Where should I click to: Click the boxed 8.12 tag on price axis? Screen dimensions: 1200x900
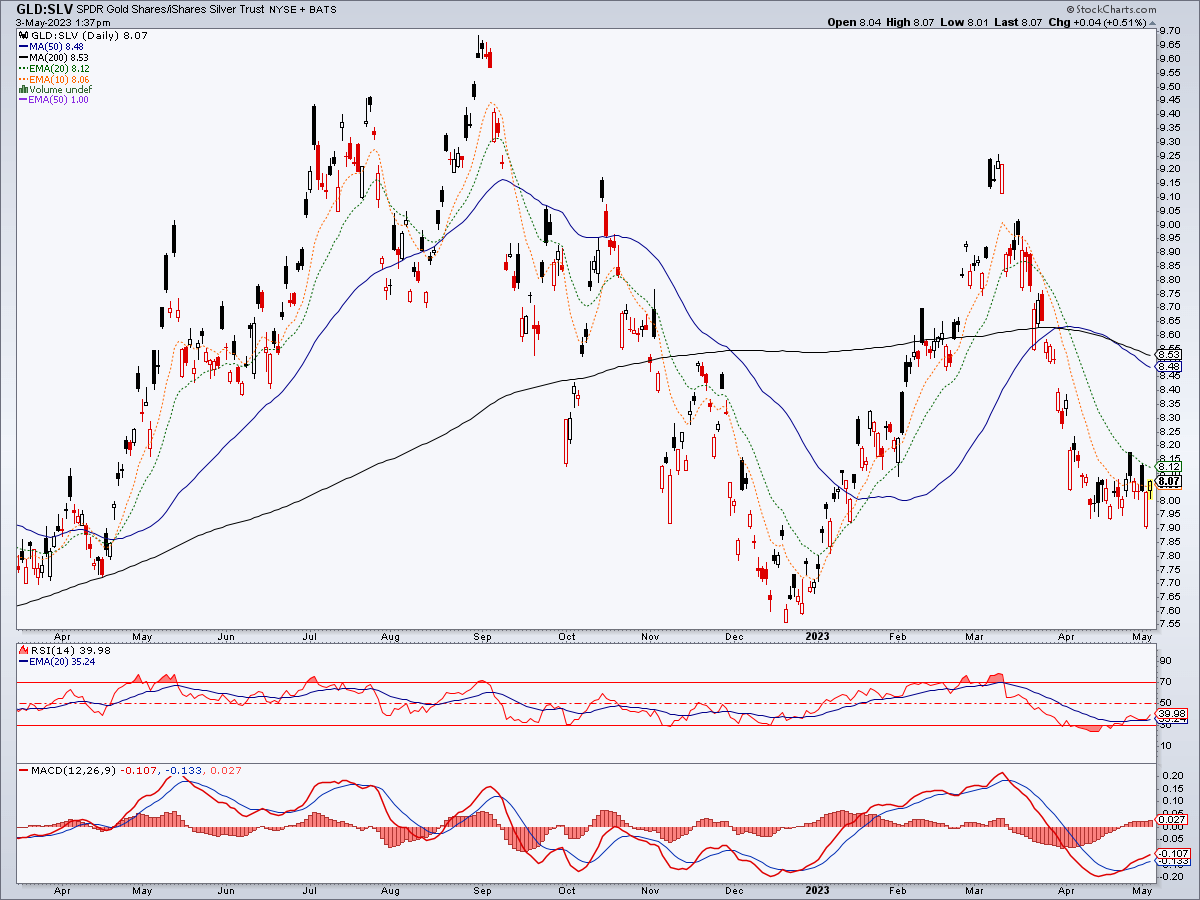tap(1169, 467)
